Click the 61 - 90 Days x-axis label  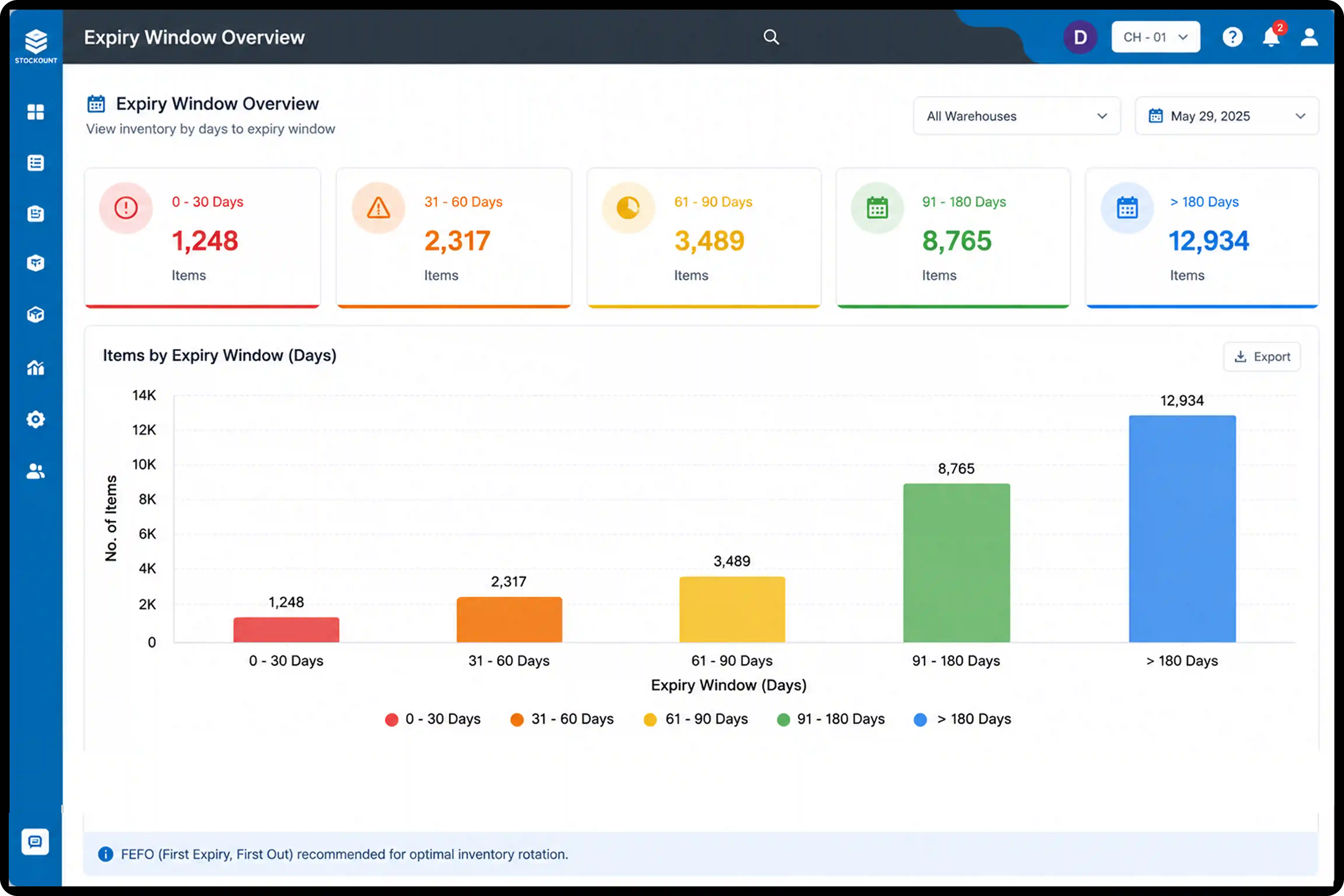732,661
